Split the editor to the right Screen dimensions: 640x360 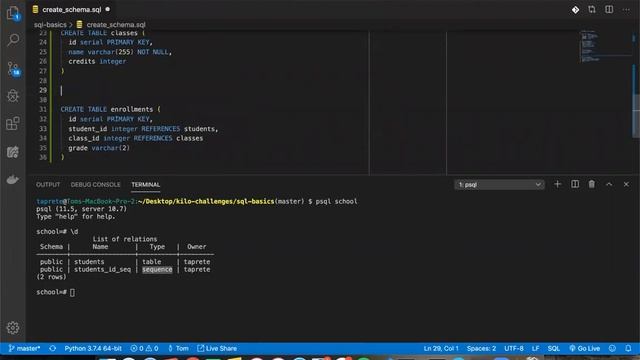609,10
